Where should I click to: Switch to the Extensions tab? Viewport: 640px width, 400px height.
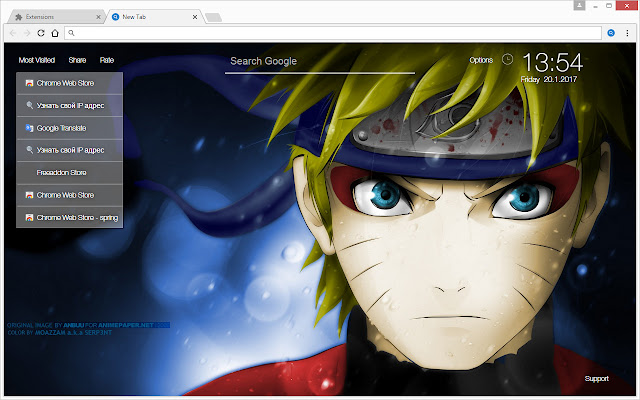click(57, 17)
